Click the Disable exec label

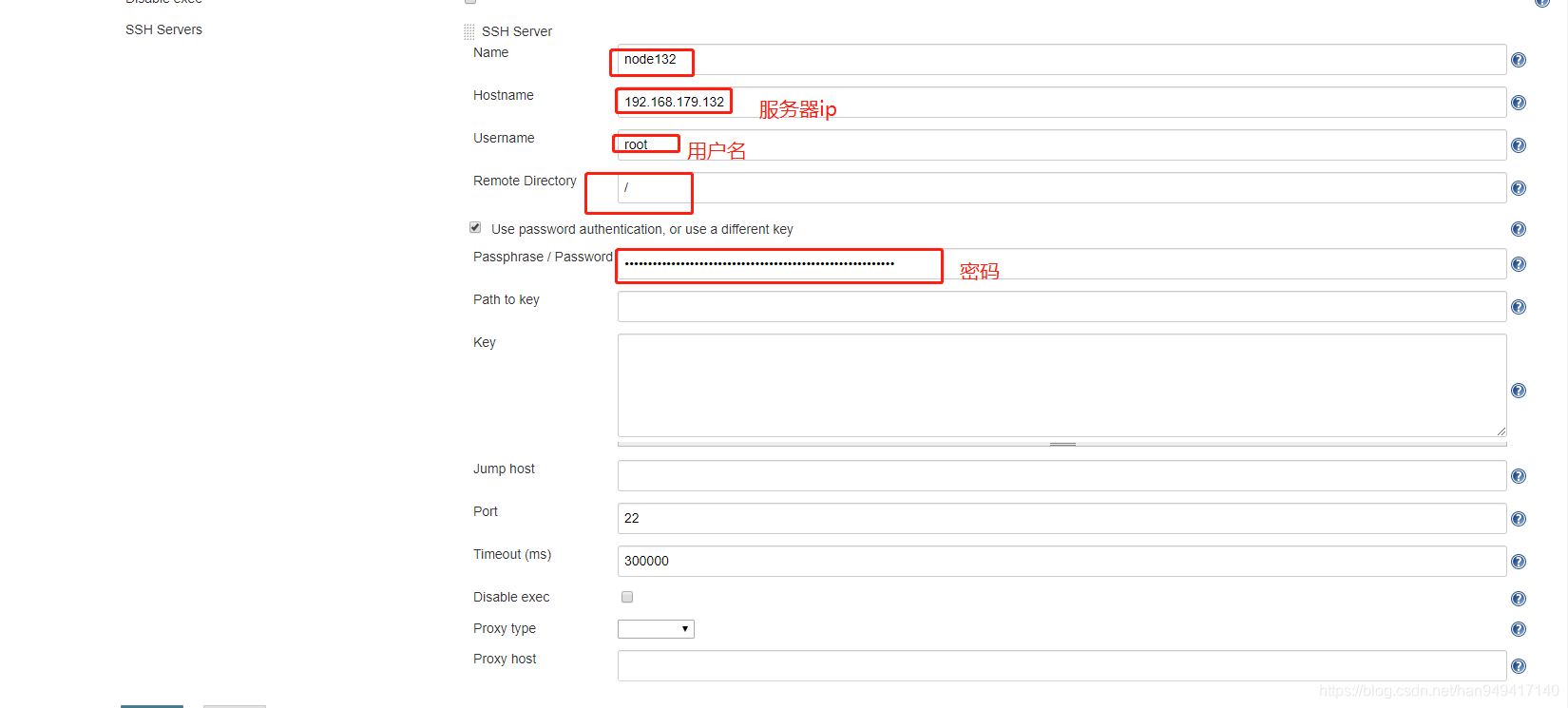(511, 597)
